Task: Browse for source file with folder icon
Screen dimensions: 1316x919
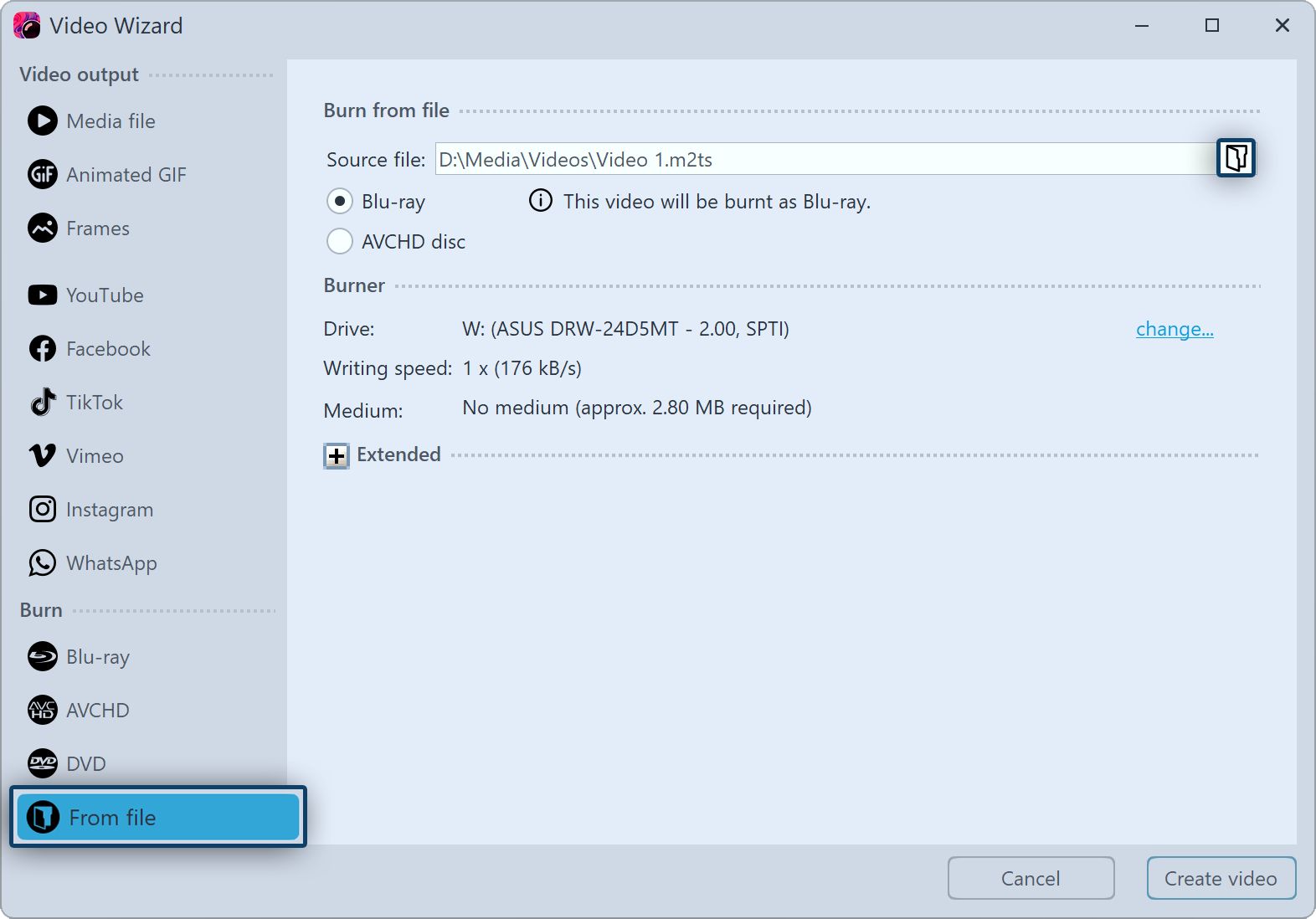Action: point(1236,158)
